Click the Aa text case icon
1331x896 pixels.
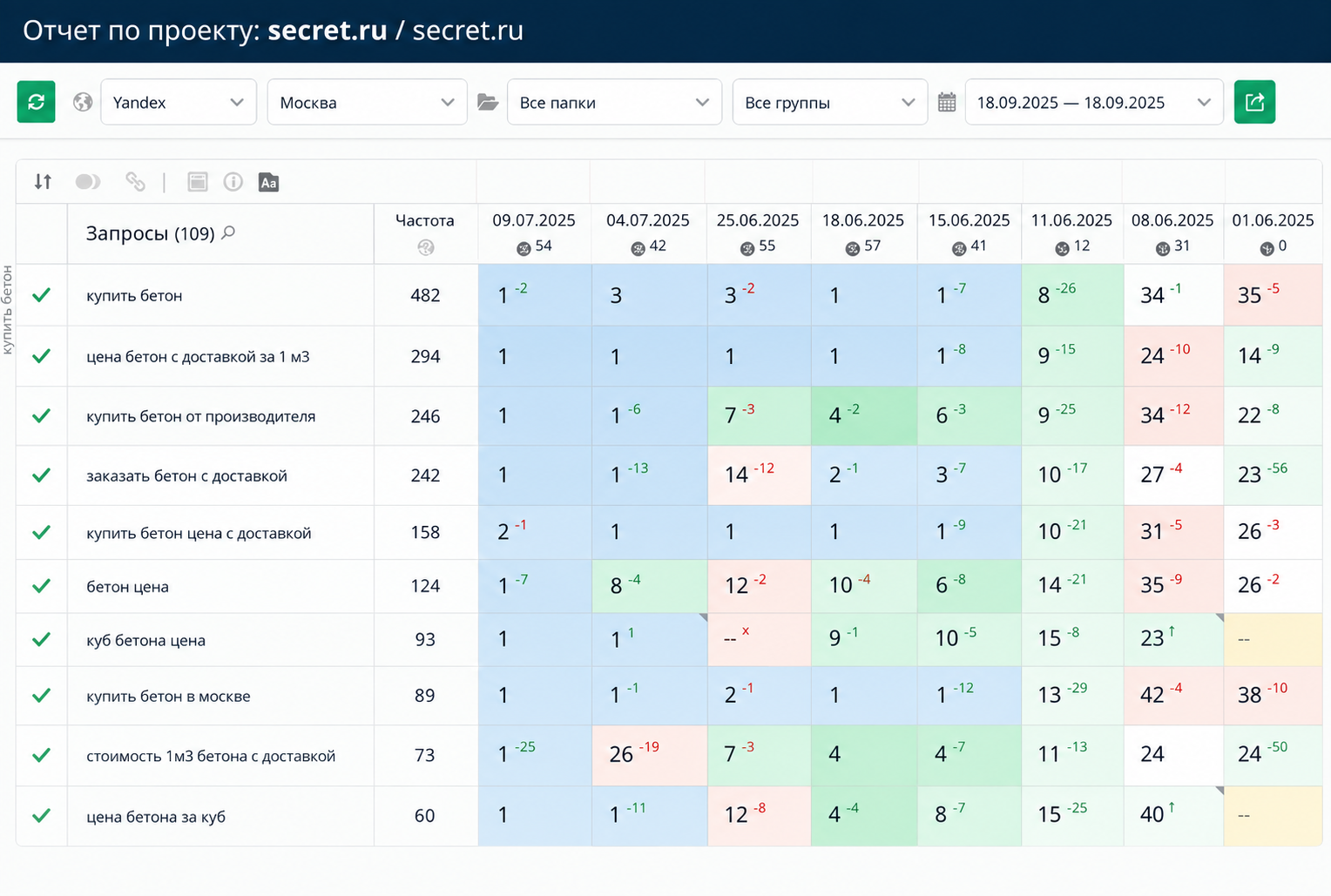click(268, 182)
